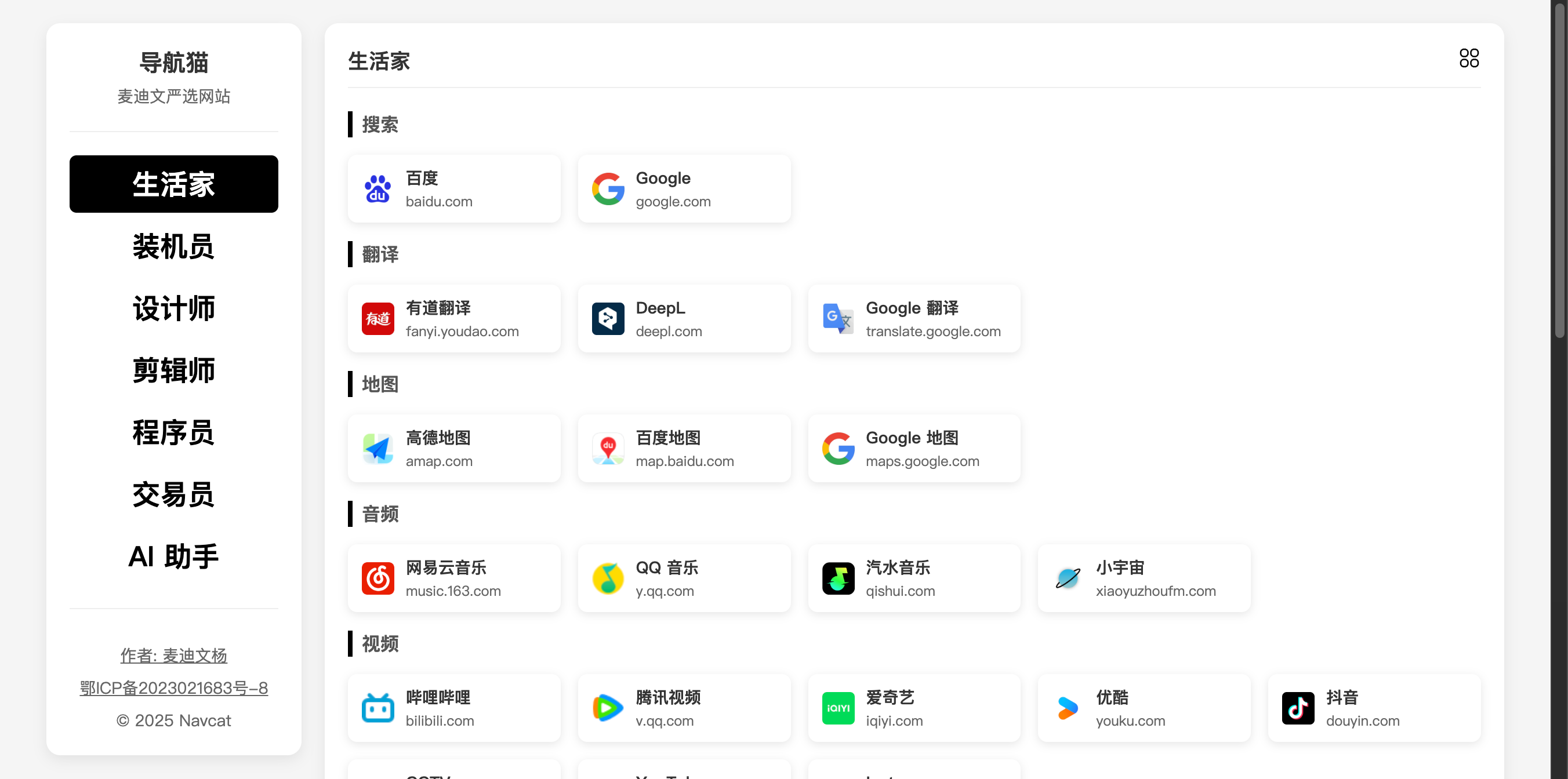The width and height of the screenshot is (1568, 779).
Task: Click the 高德地图 paper plane icon
Action: [378, 449]
